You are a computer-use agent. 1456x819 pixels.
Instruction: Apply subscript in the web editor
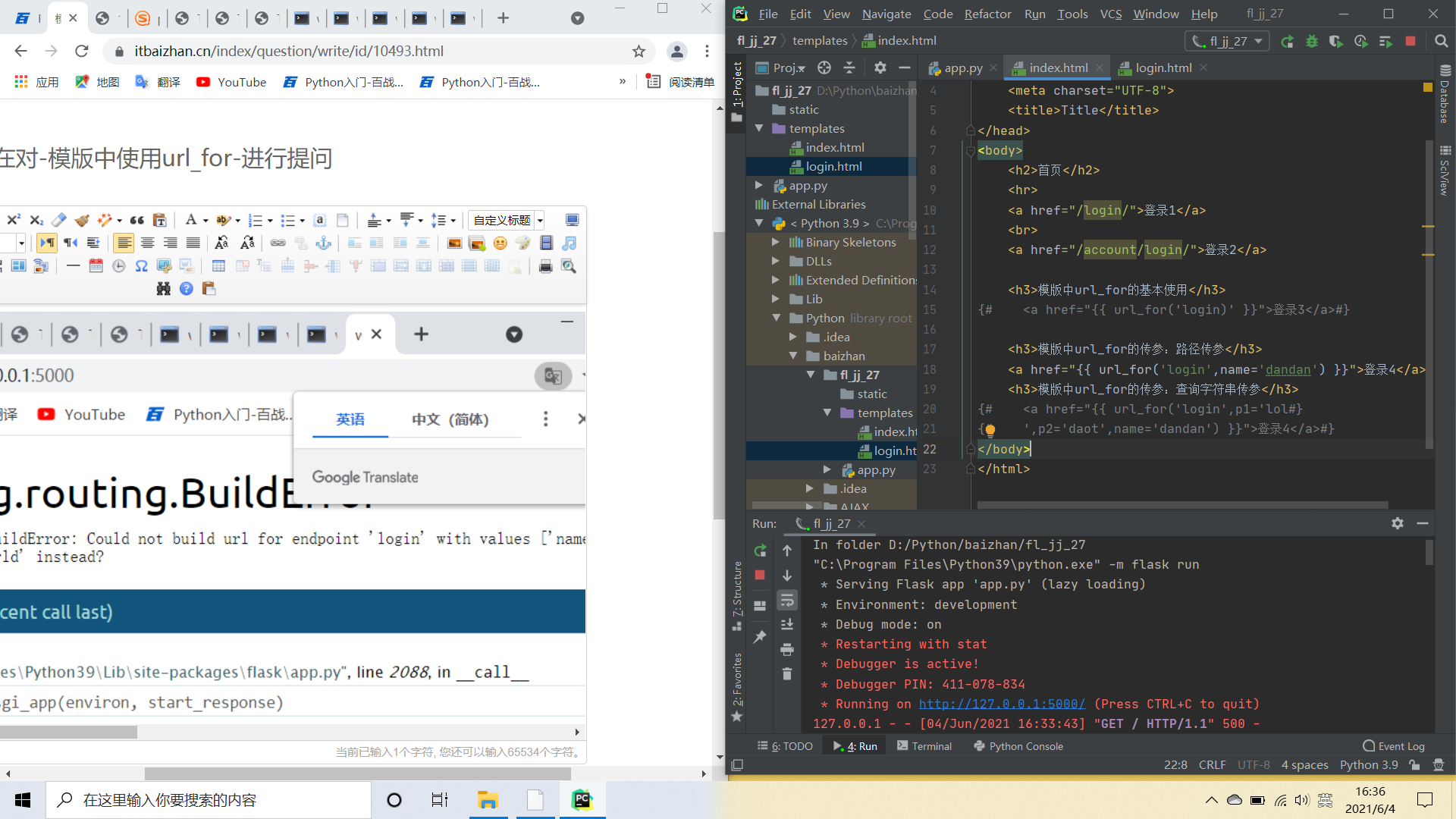pyautogui.click(x=36, y=220)
